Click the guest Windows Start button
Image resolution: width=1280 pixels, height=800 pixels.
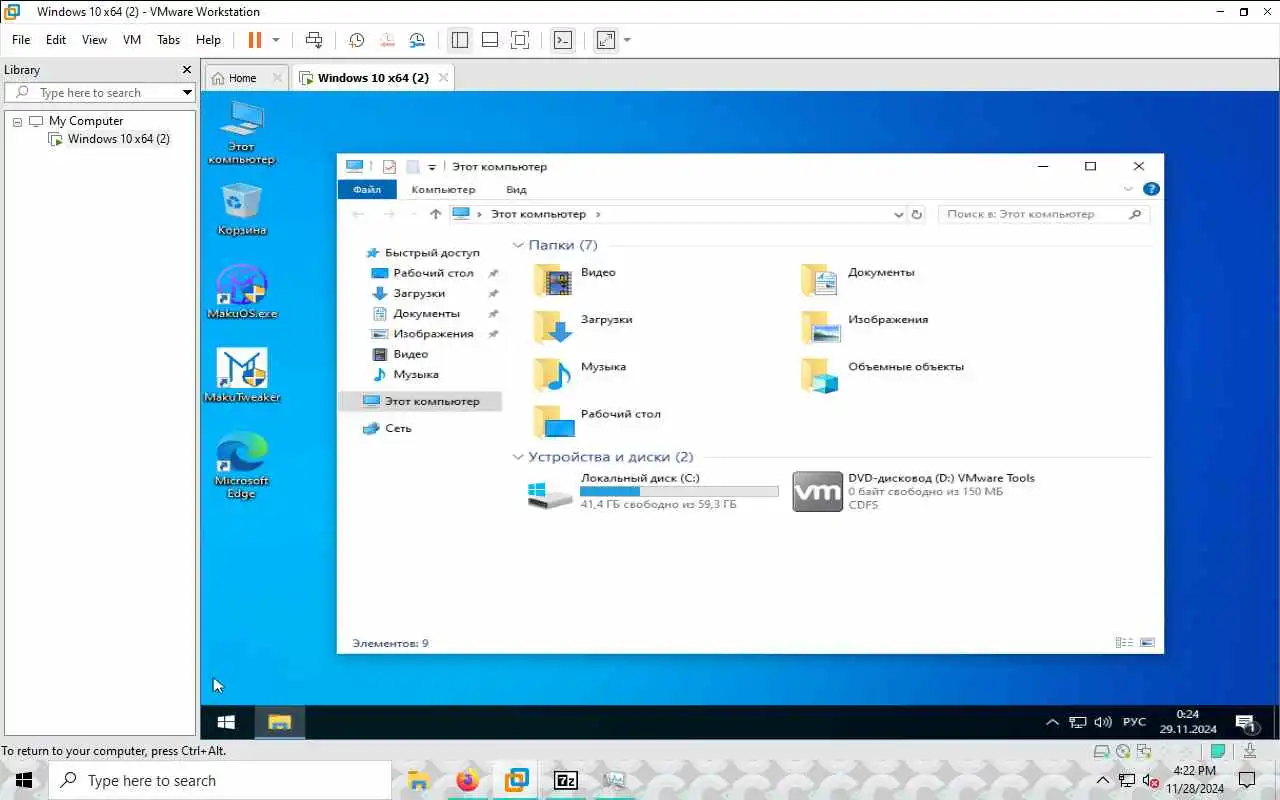[226, 722]
